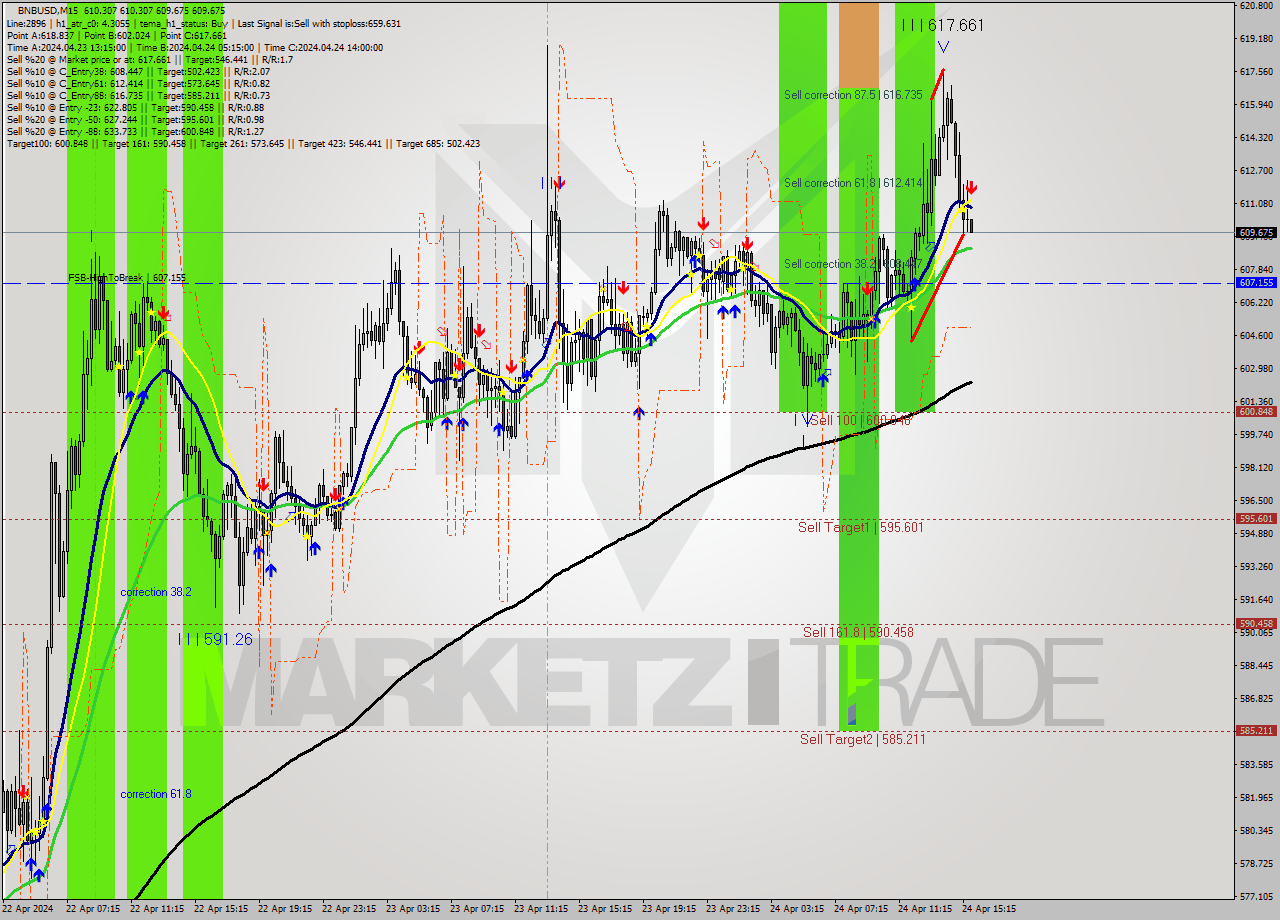Select 'Sell %10 @ Entry -23: 622.805' row
This screenshot has width=1280, height=920.
point(136,108)
